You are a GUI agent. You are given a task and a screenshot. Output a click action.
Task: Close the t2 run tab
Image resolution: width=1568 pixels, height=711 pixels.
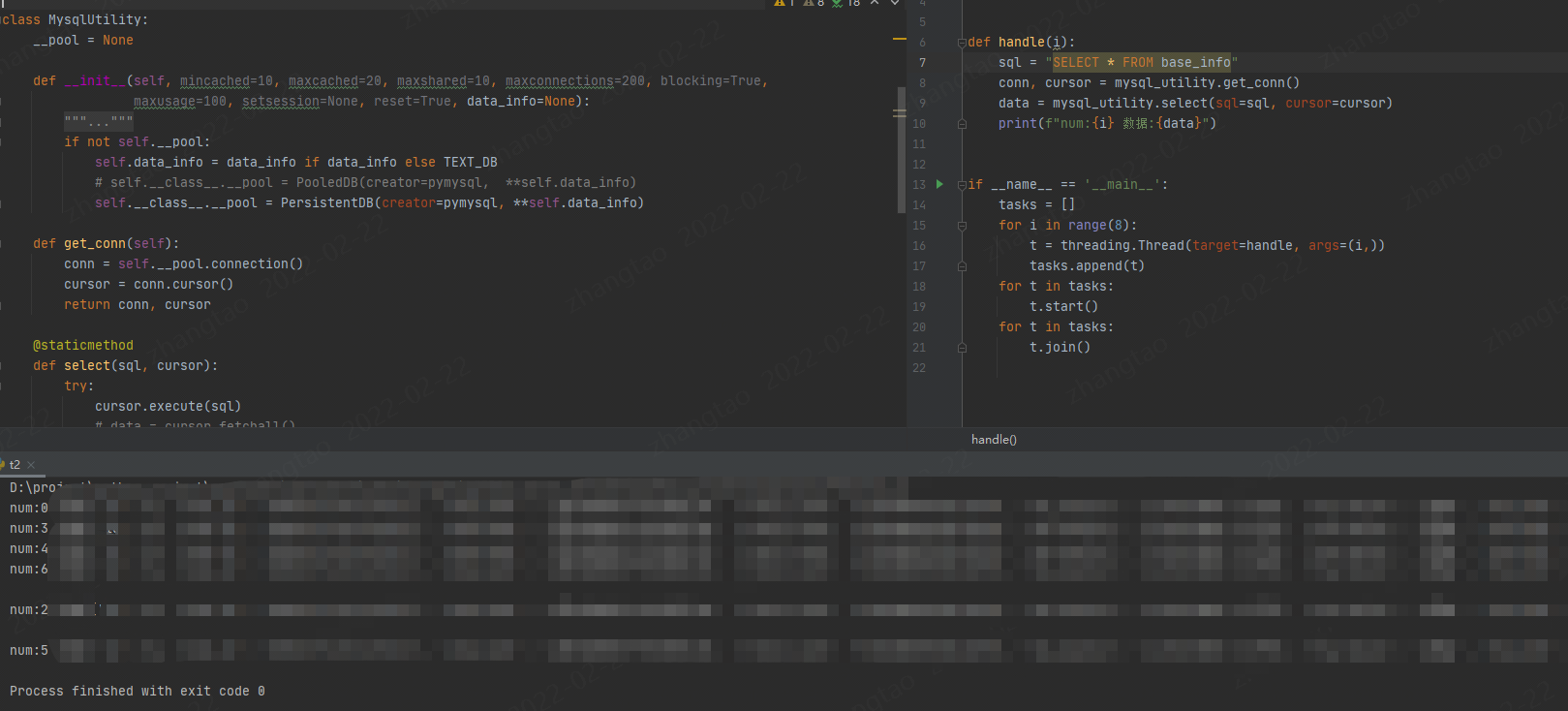(31, 465)
